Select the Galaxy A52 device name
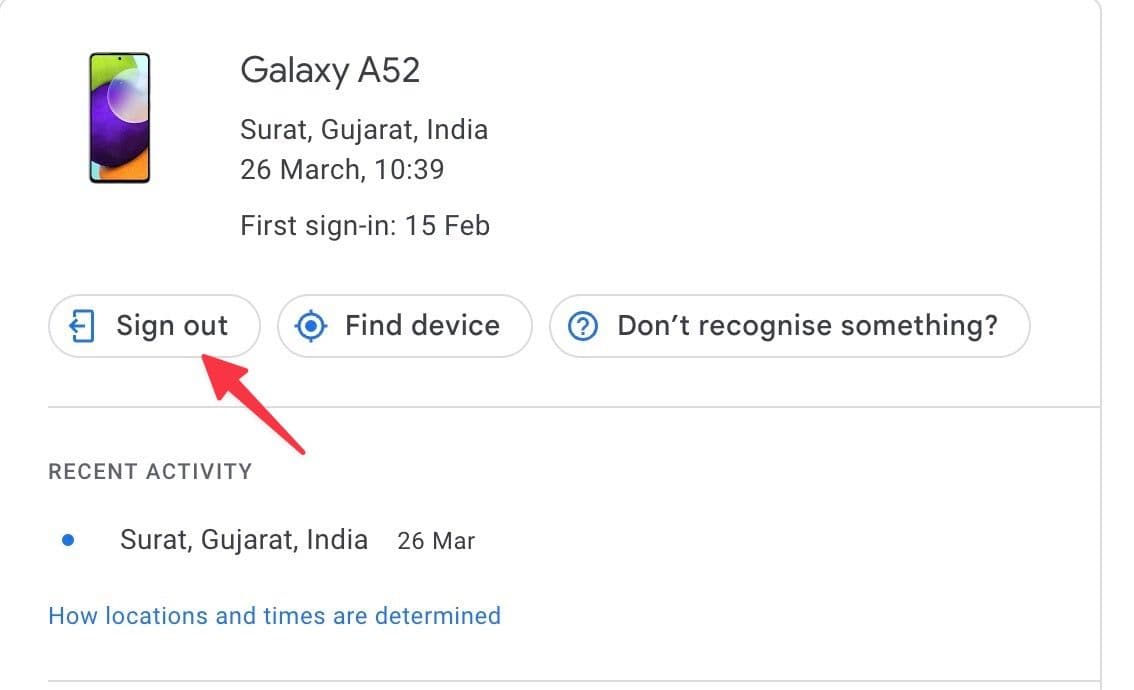Image resolution: width=1134 pixels, height=690 pixels. click(331, 70)
